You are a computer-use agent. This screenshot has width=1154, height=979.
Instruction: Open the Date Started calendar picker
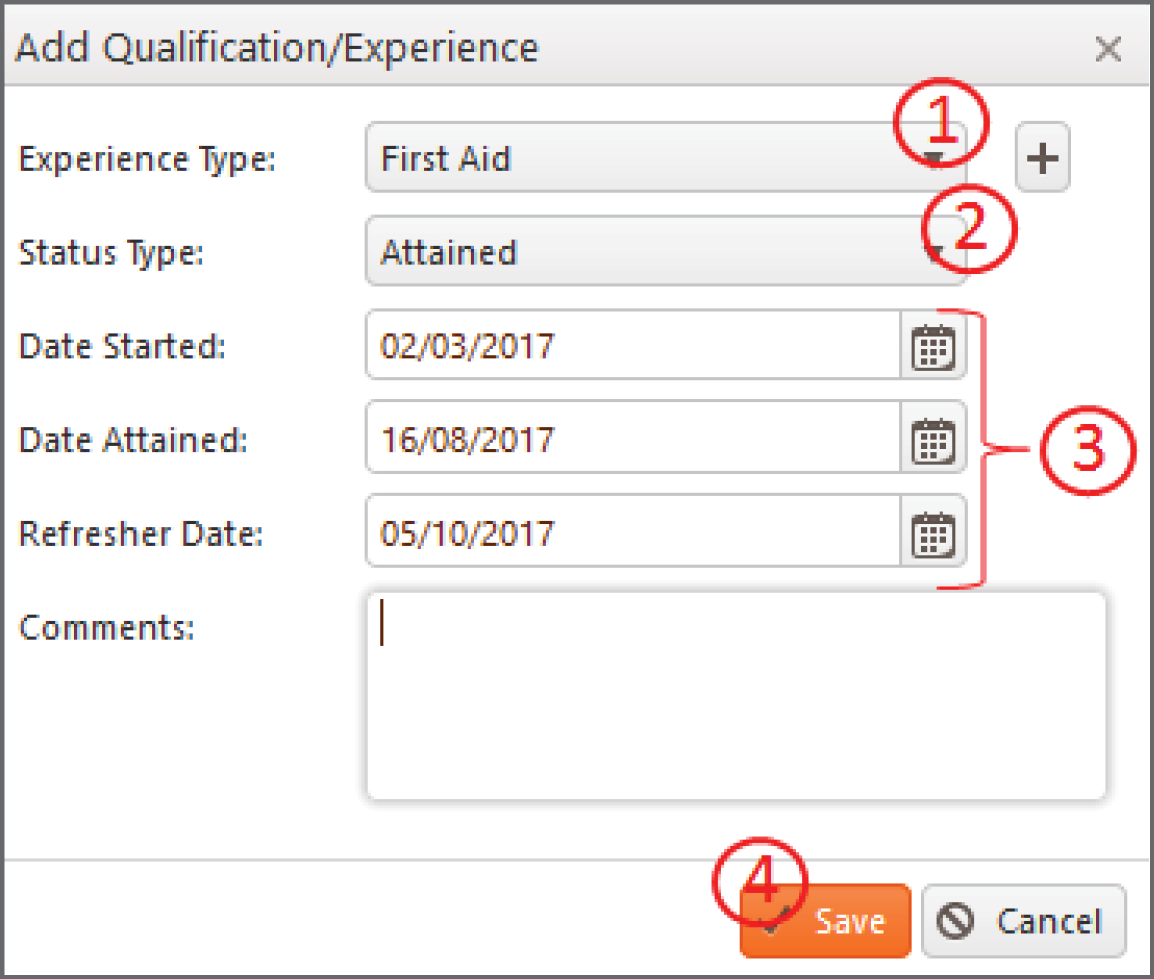[932, 346]
